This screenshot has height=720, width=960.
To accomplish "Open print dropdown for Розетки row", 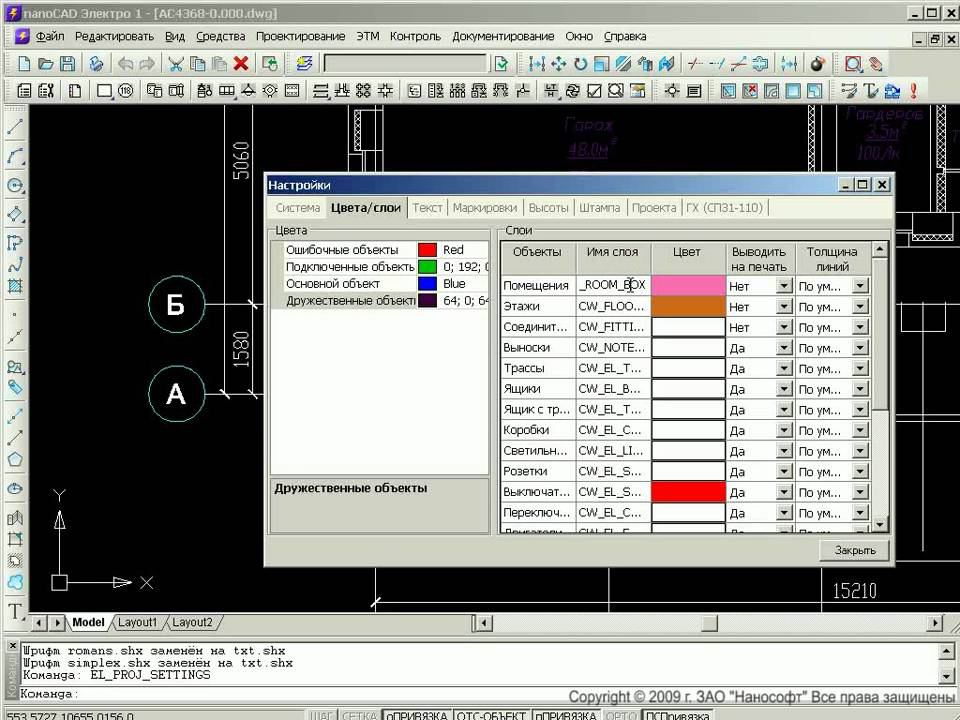I will click(784, 471).
